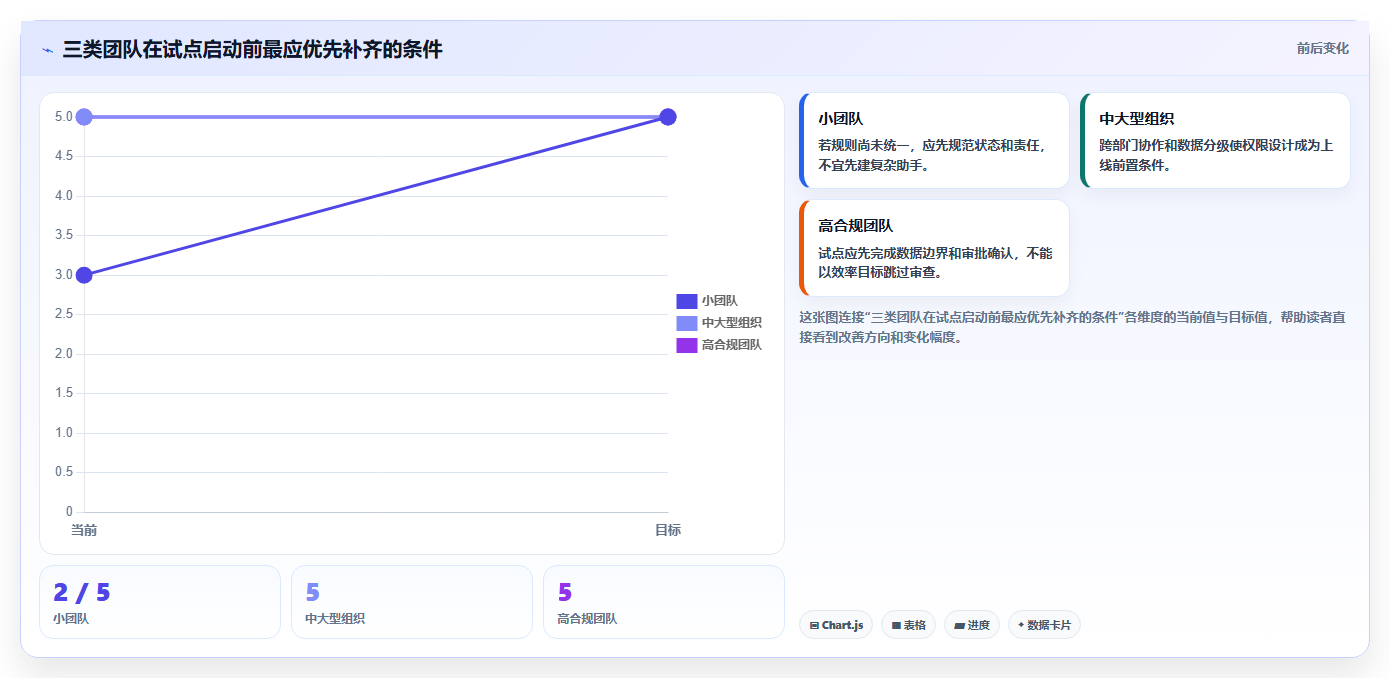Screen dimensions: 1390x678
Task: Click the 2.5 label on the y-axis
Action: (x=64, y=314)
